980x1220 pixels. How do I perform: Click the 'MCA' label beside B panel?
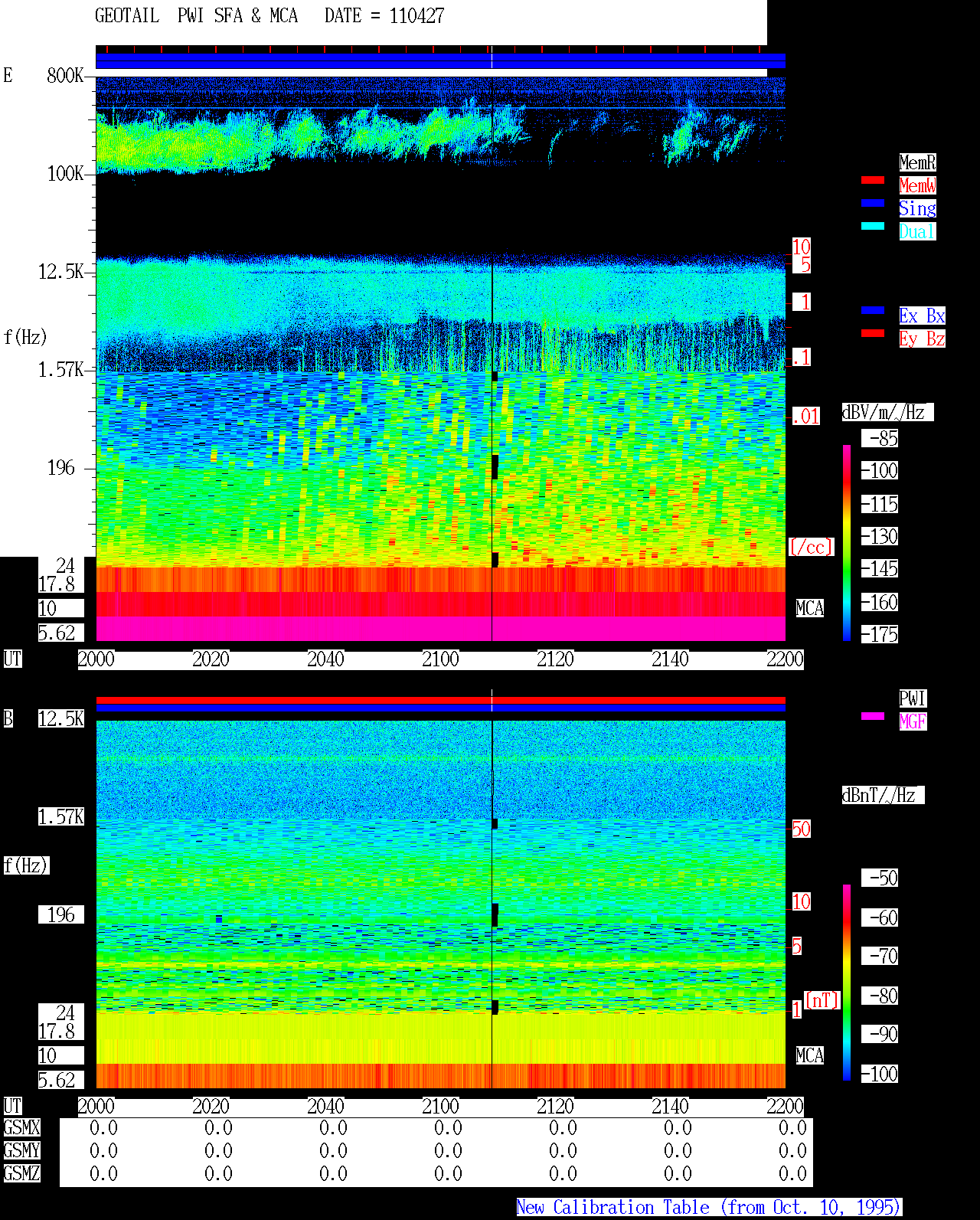click(810, 1055)
